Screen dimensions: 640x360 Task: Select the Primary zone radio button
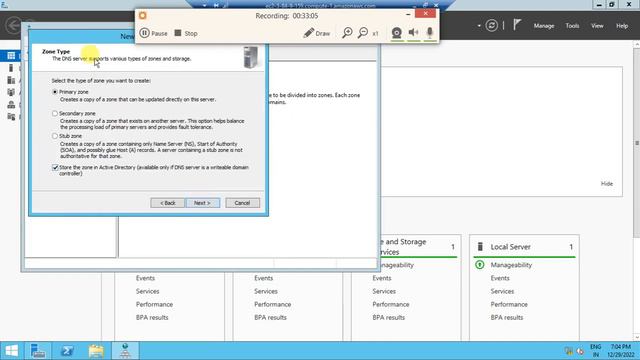point(55,92)
